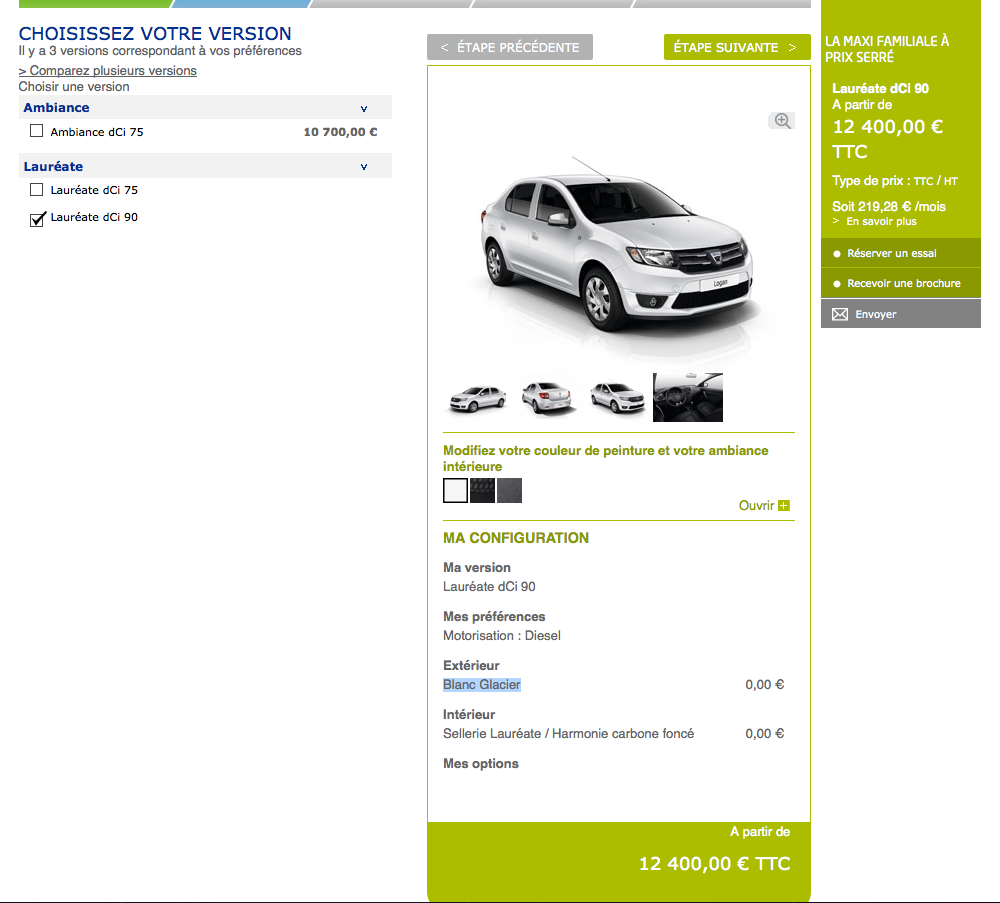Select the dark grey interior swatch

point(510,490)
